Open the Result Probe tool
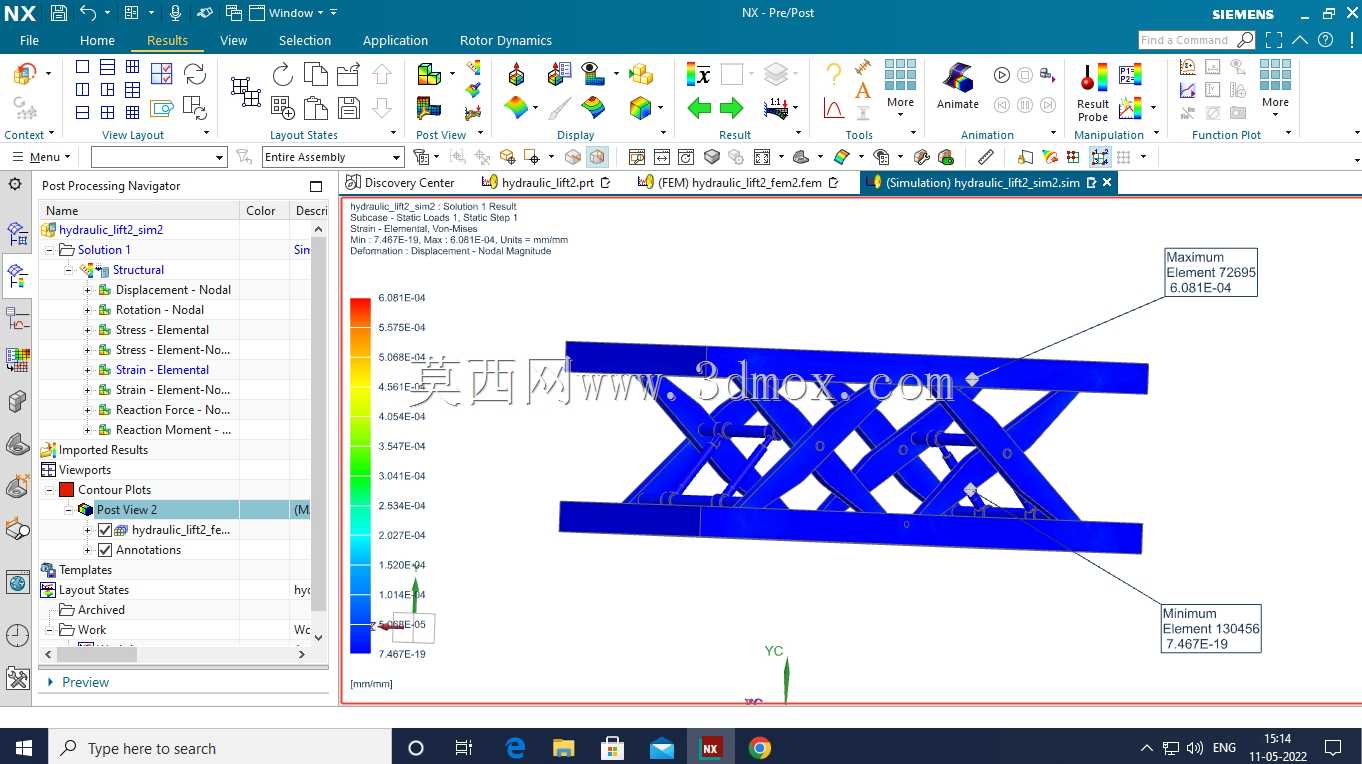The width and height of the screenshot is (1362, 764). tap(1093, 92)
